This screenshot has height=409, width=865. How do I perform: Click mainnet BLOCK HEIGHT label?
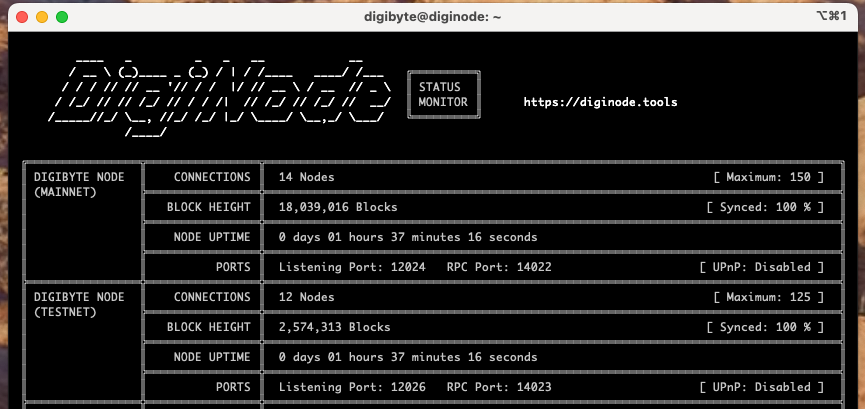click(209, 207)
